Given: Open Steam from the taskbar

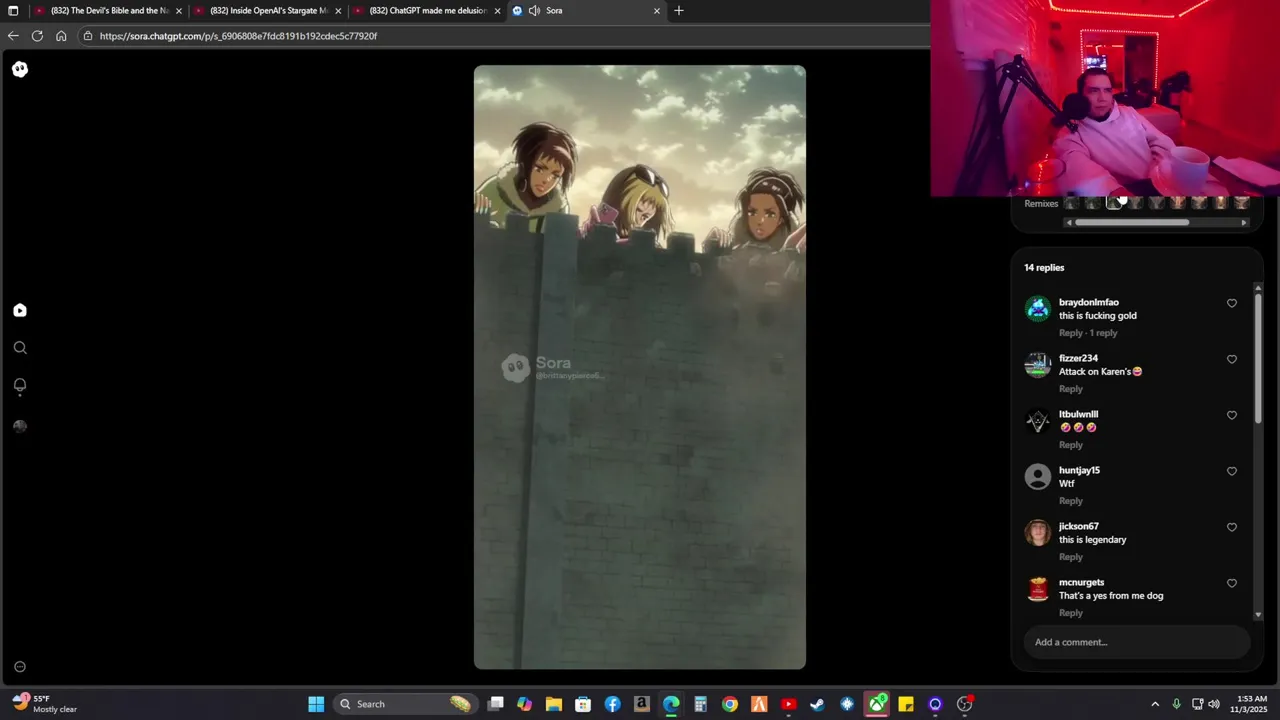Looking at the screenshot, I should click(x=817, y=704).
